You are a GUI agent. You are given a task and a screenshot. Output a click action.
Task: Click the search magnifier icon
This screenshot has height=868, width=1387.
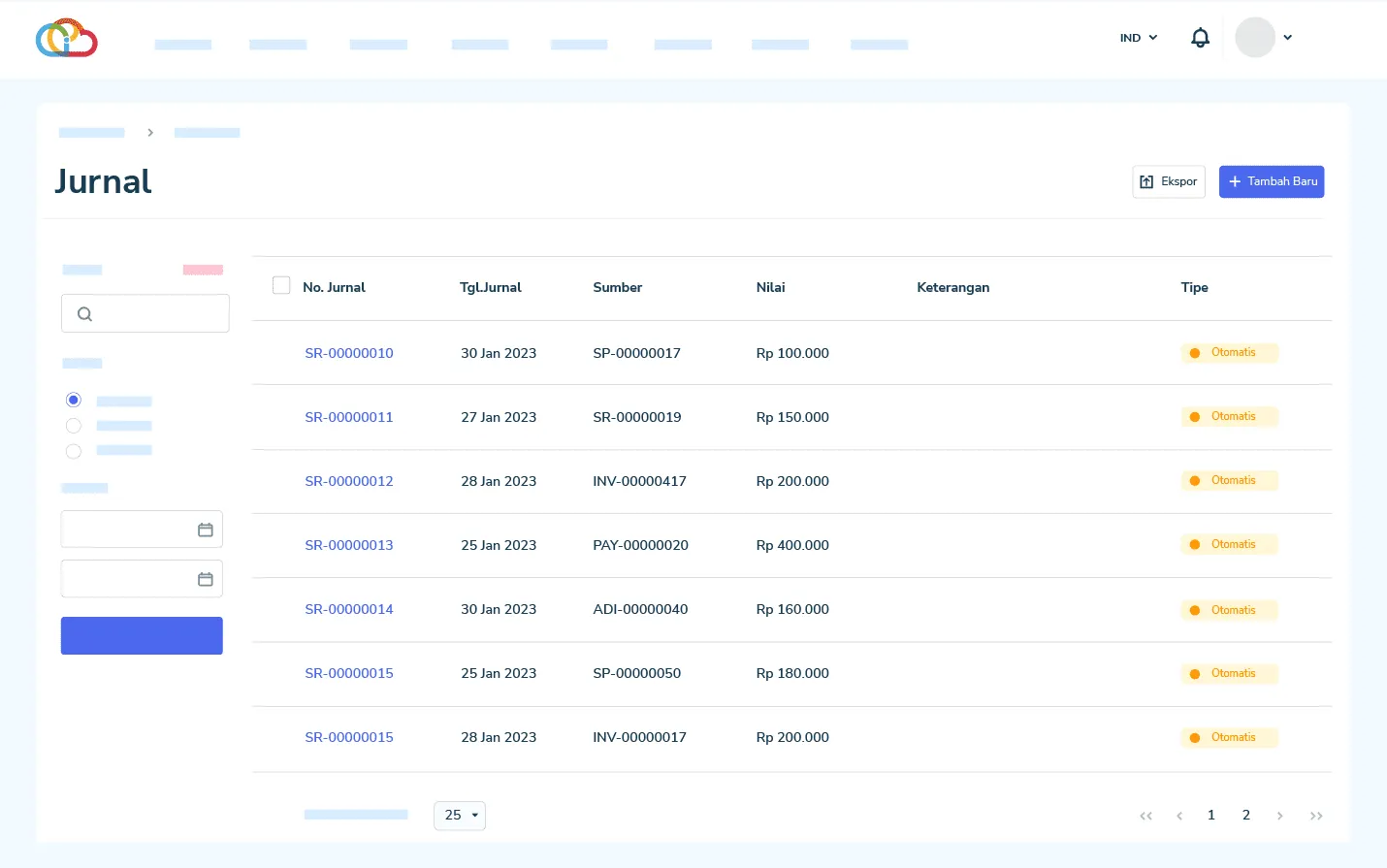[x=85, y=314]
